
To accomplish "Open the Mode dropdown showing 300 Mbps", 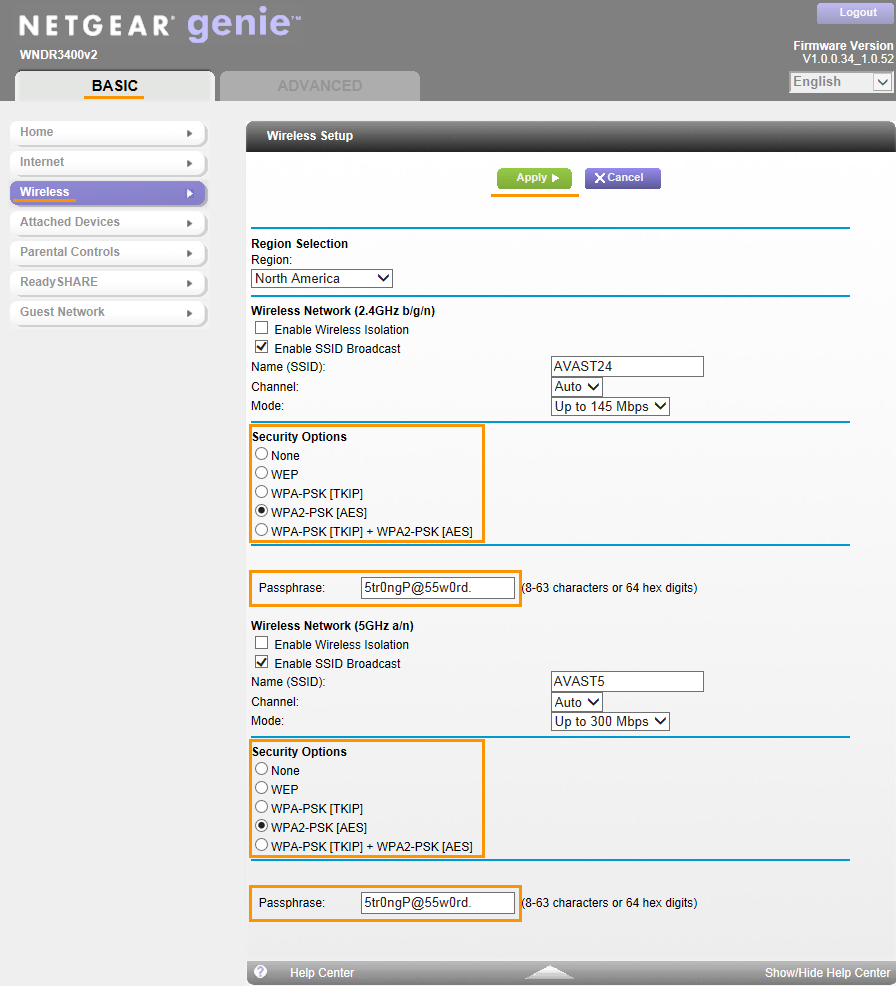I will 610,721.
